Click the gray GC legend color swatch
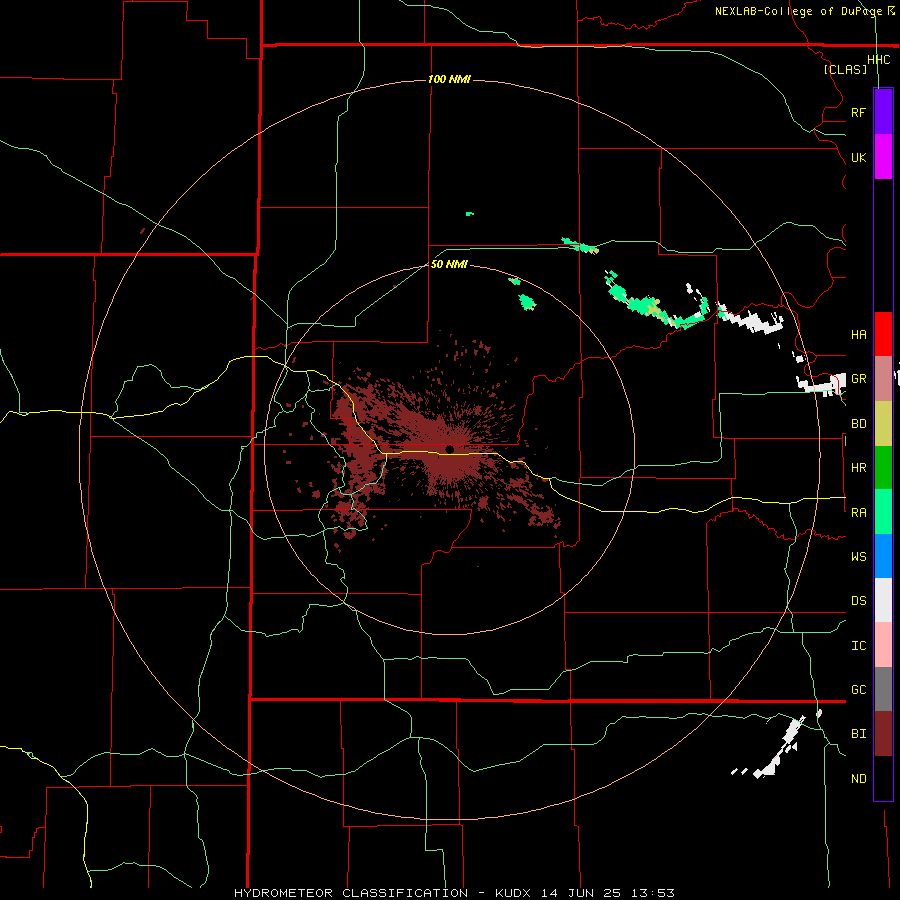 [883, 689]
